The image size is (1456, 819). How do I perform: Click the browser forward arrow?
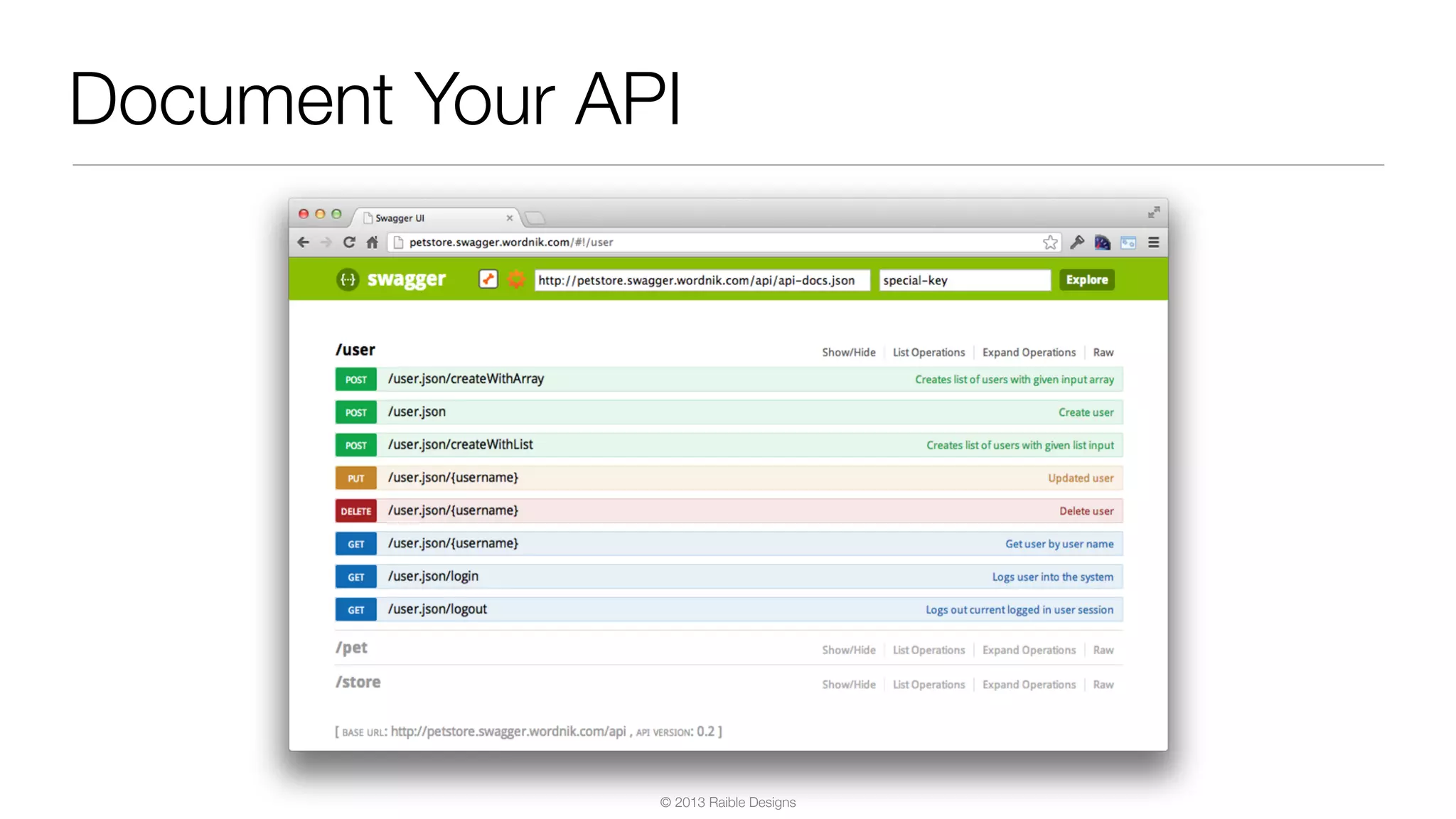click(326, 242)
